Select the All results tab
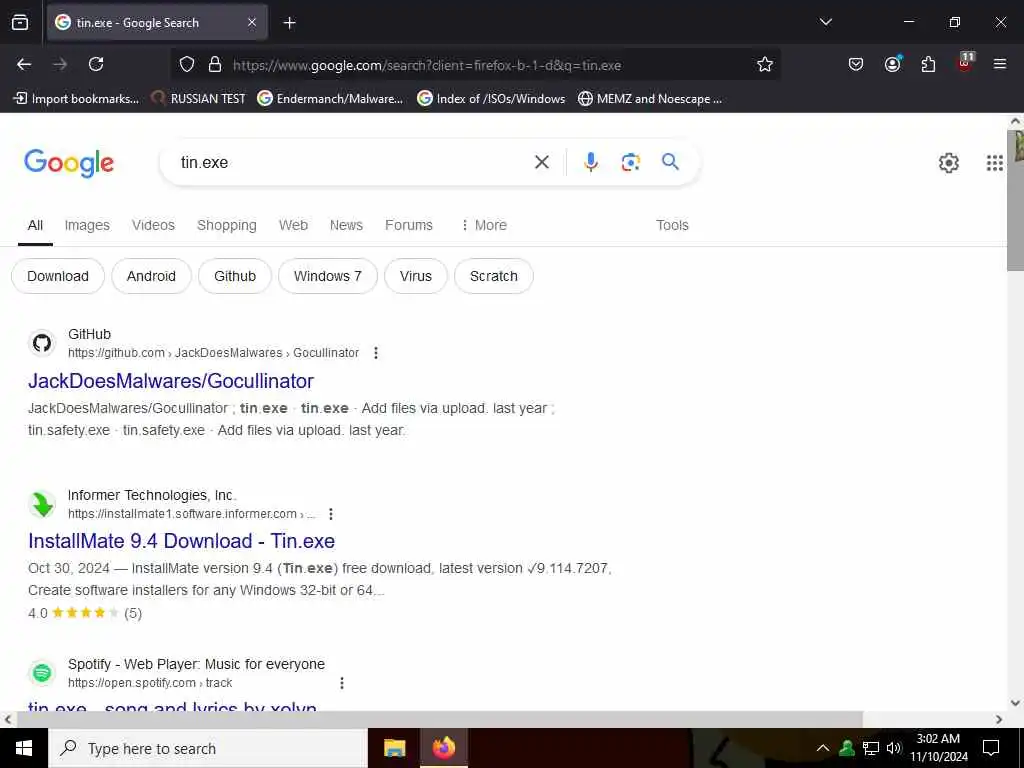This screenshot has height=768, width=1024. click(x=35, y=225)
